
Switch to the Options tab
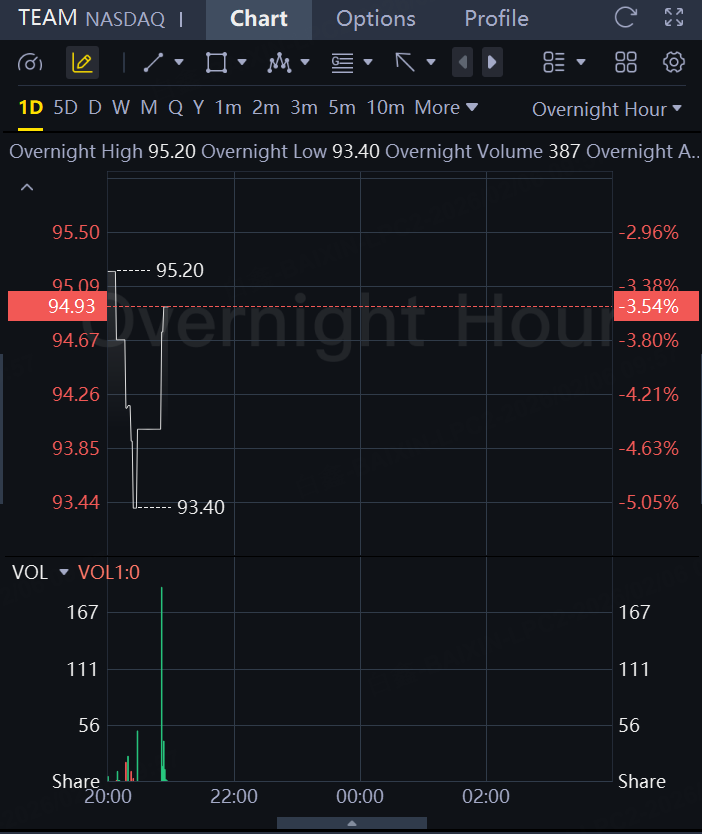[376, 19]
